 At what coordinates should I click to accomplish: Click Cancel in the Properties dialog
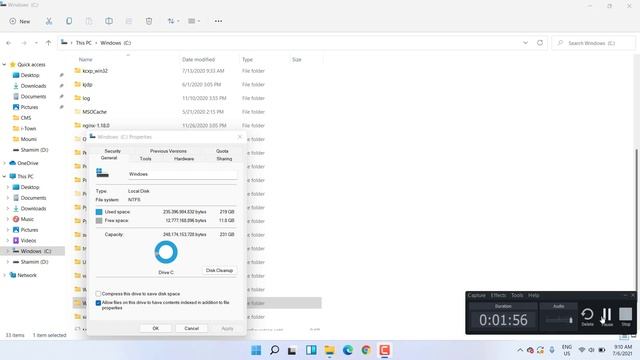click(191, 328)
